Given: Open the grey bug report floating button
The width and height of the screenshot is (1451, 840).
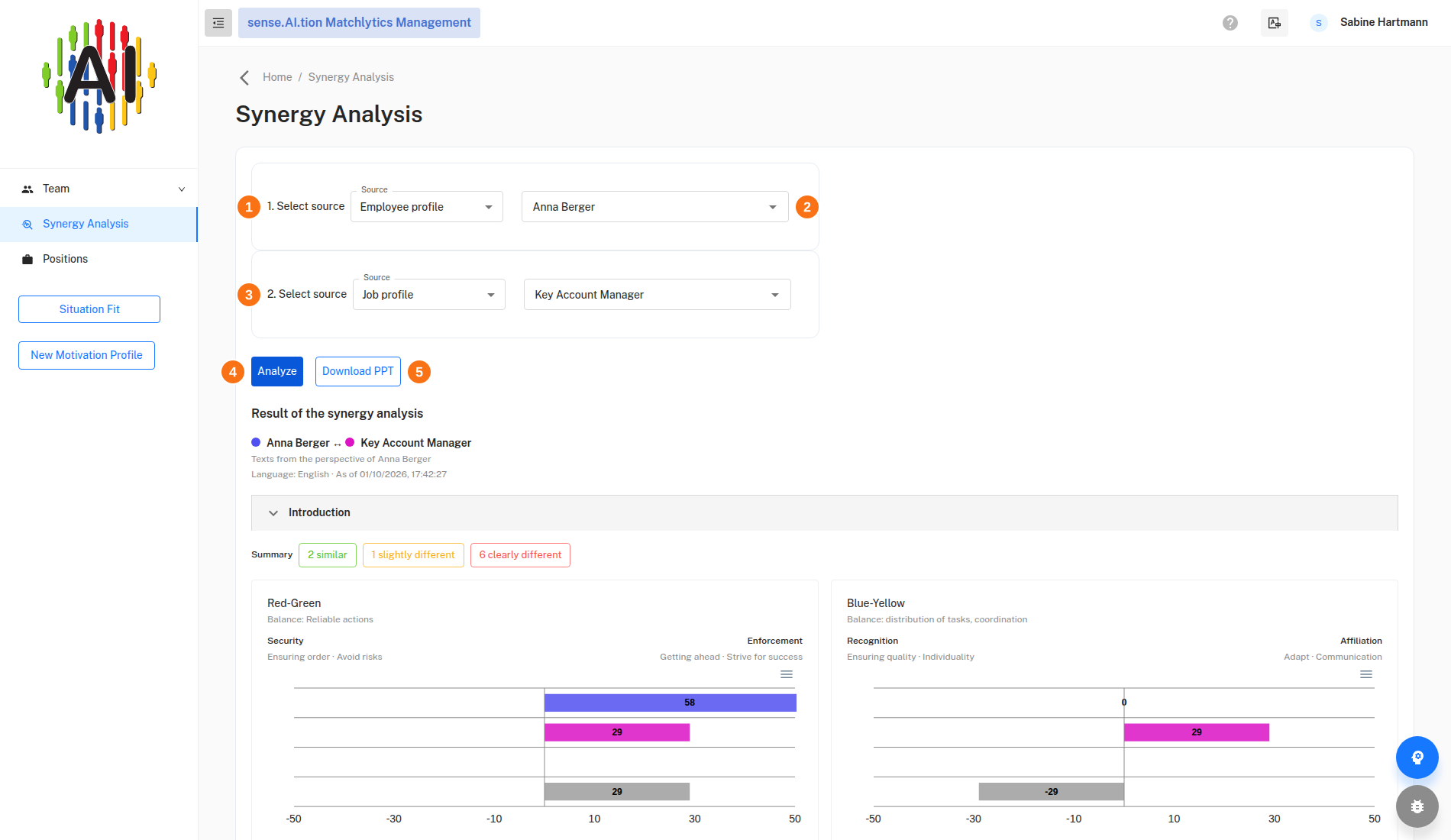Looking at the screenshot, I should 1417,806.
